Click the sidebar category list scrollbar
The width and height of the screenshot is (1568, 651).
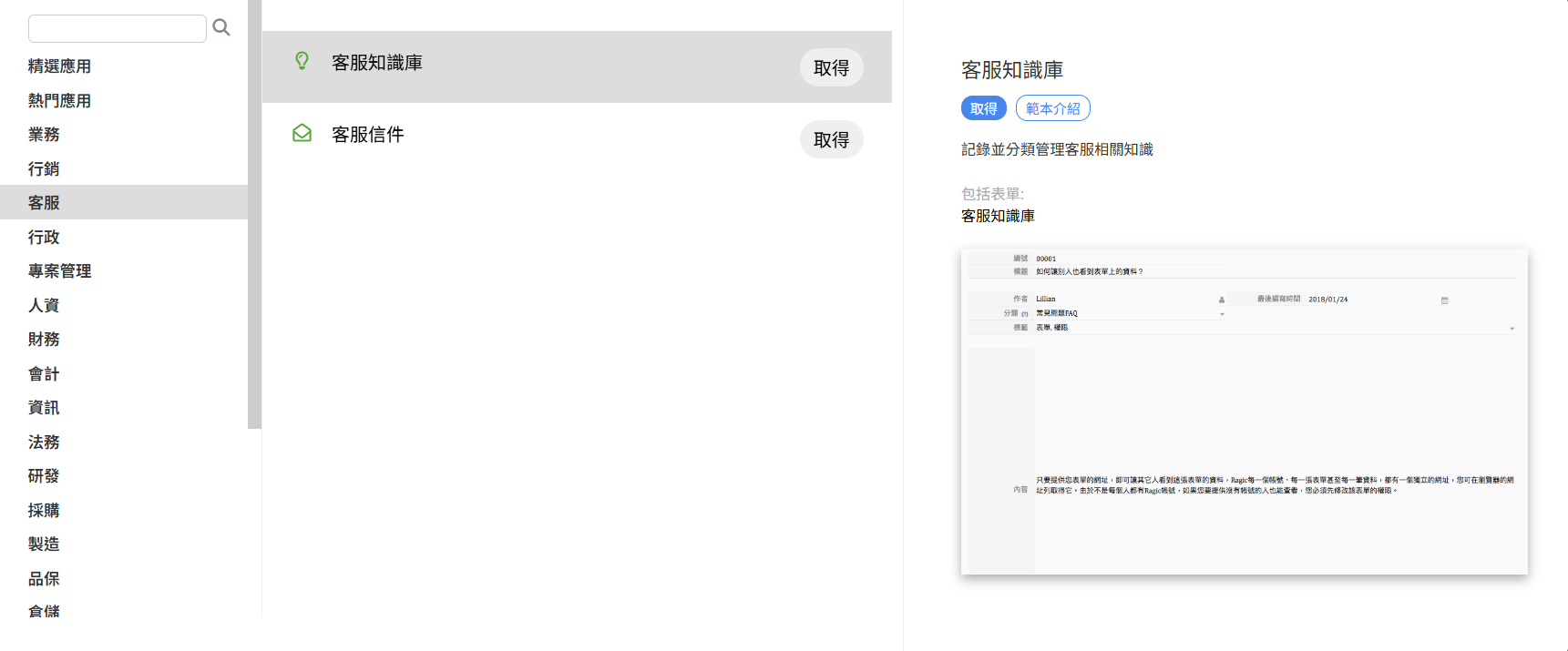coord(254,214)
